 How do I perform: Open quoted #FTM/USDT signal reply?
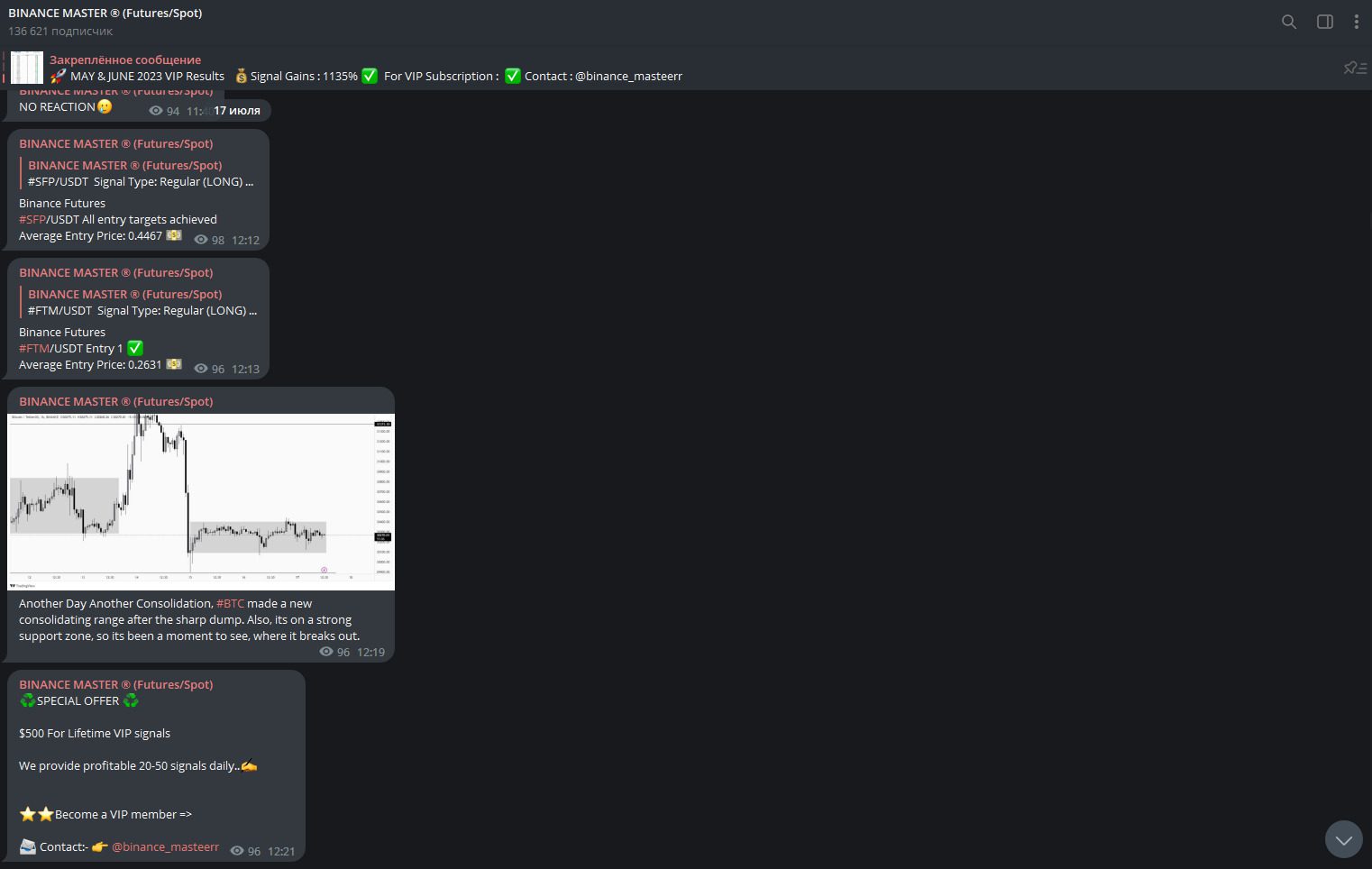point(141,303)
